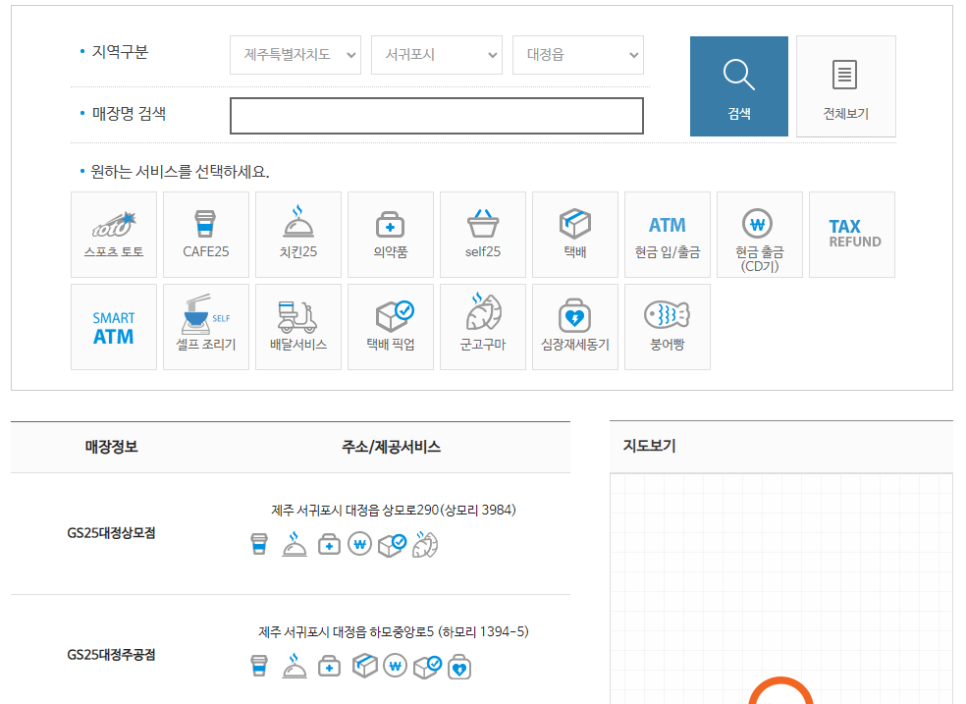The image size is (966, 704).
Task: Select the 의약품 service filter
Action: click(x=391, y=235)
